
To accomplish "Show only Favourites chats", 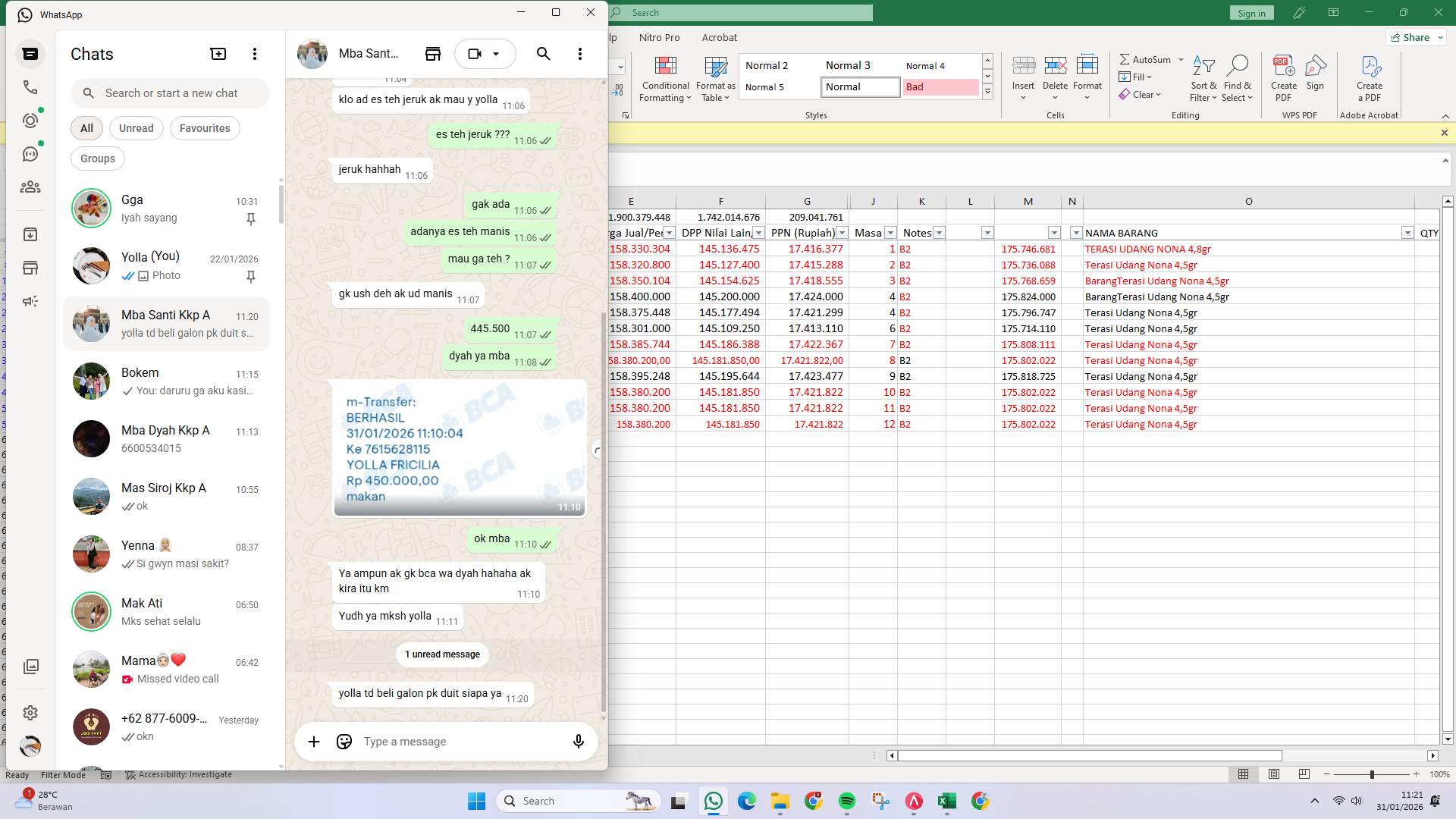I will pyautogui.click(x=204, y=127).
